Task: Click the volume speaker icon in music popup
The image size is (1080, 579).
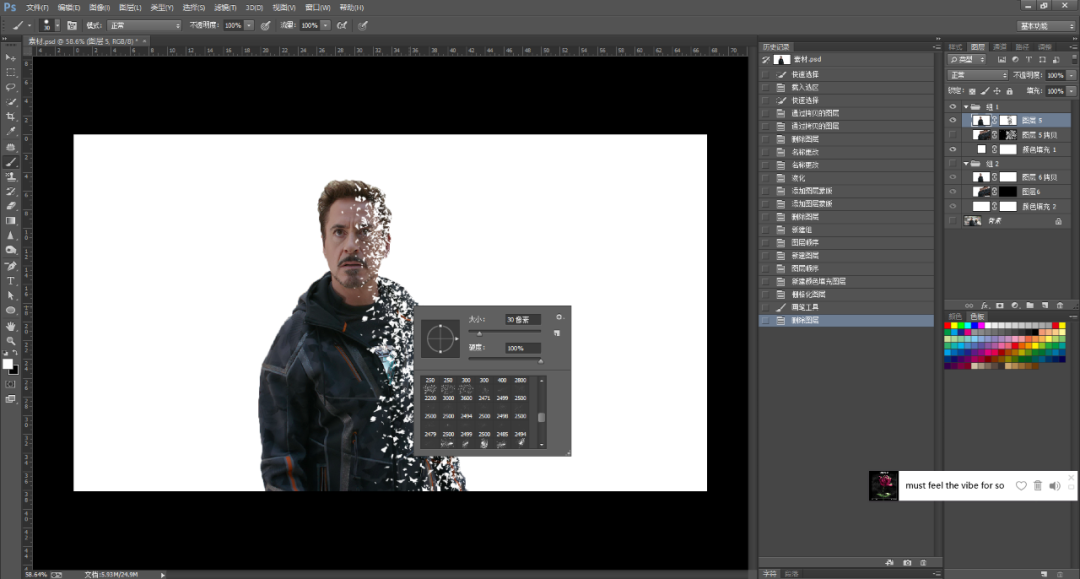Action: (1055, 485)
